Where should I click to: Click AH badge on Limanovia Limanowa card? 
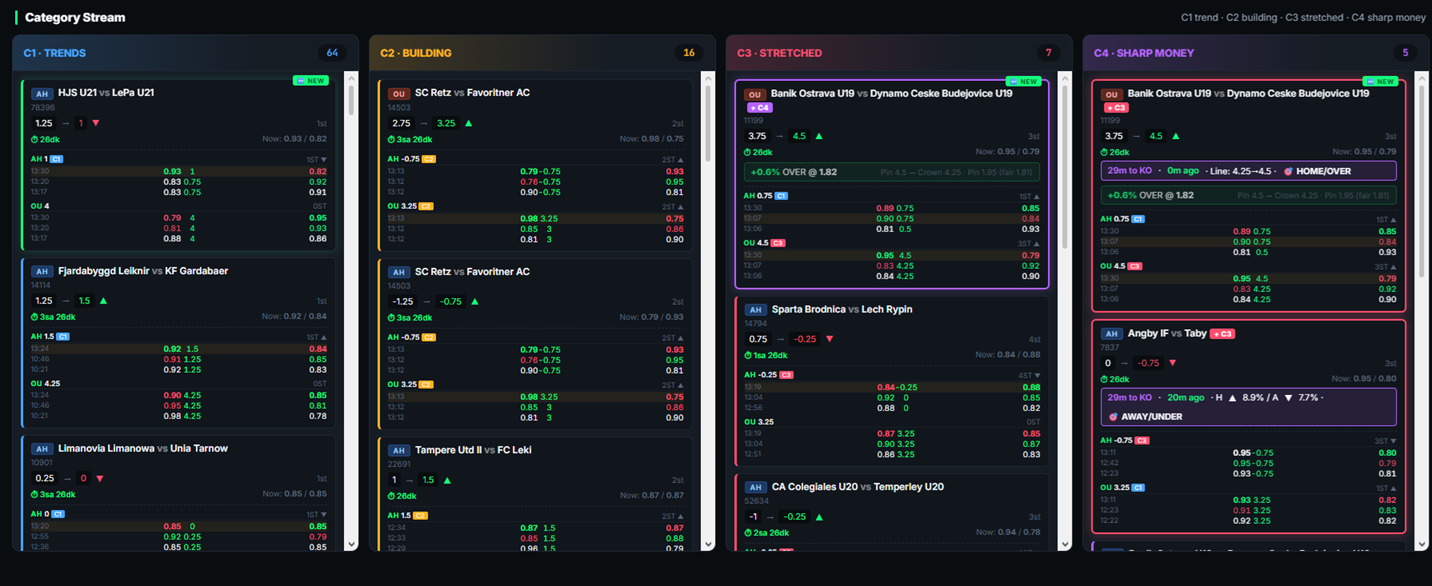pyautogui.click(x=42, y=449)
